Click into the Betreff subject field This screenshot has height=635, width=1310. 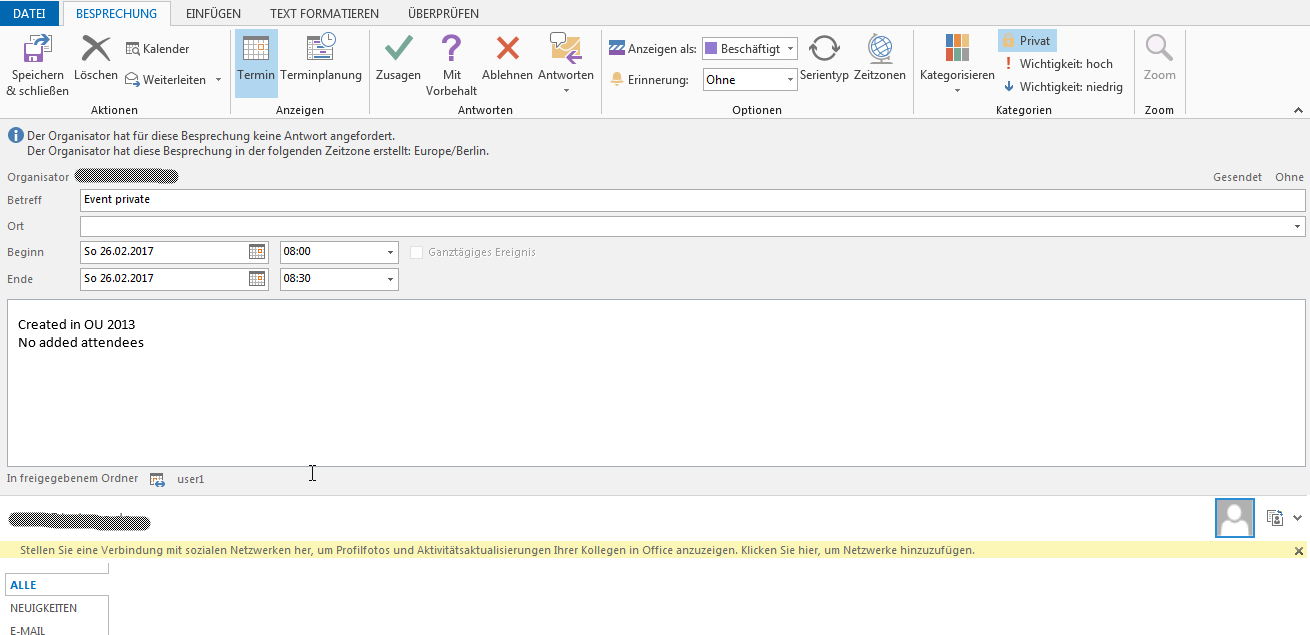tap(690, 200)
